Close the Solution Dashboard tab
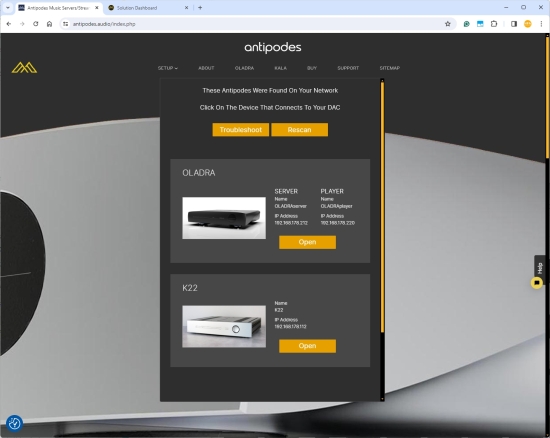Viewport: 550px width, 438px height. [x=186, y=7]
